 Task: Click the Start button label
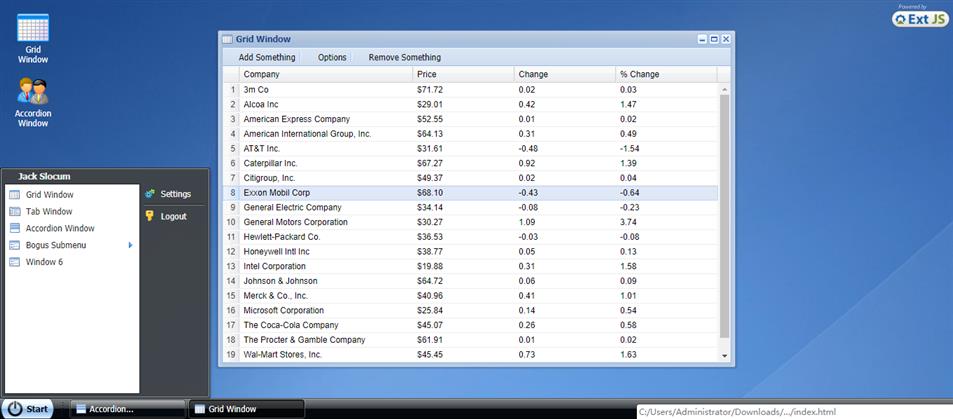point(36,409)
